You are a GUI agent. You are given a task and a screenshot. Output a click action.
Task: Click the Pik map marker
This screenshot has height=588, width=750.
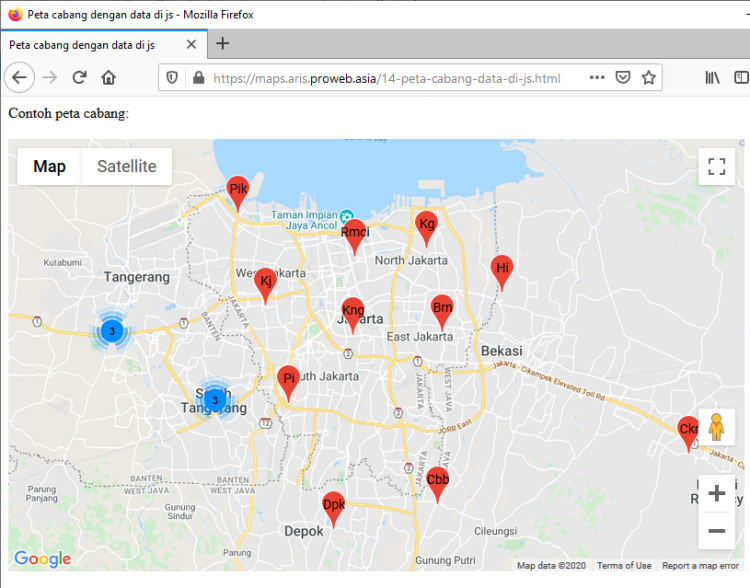pyautogui.click(x=238, y=193)
